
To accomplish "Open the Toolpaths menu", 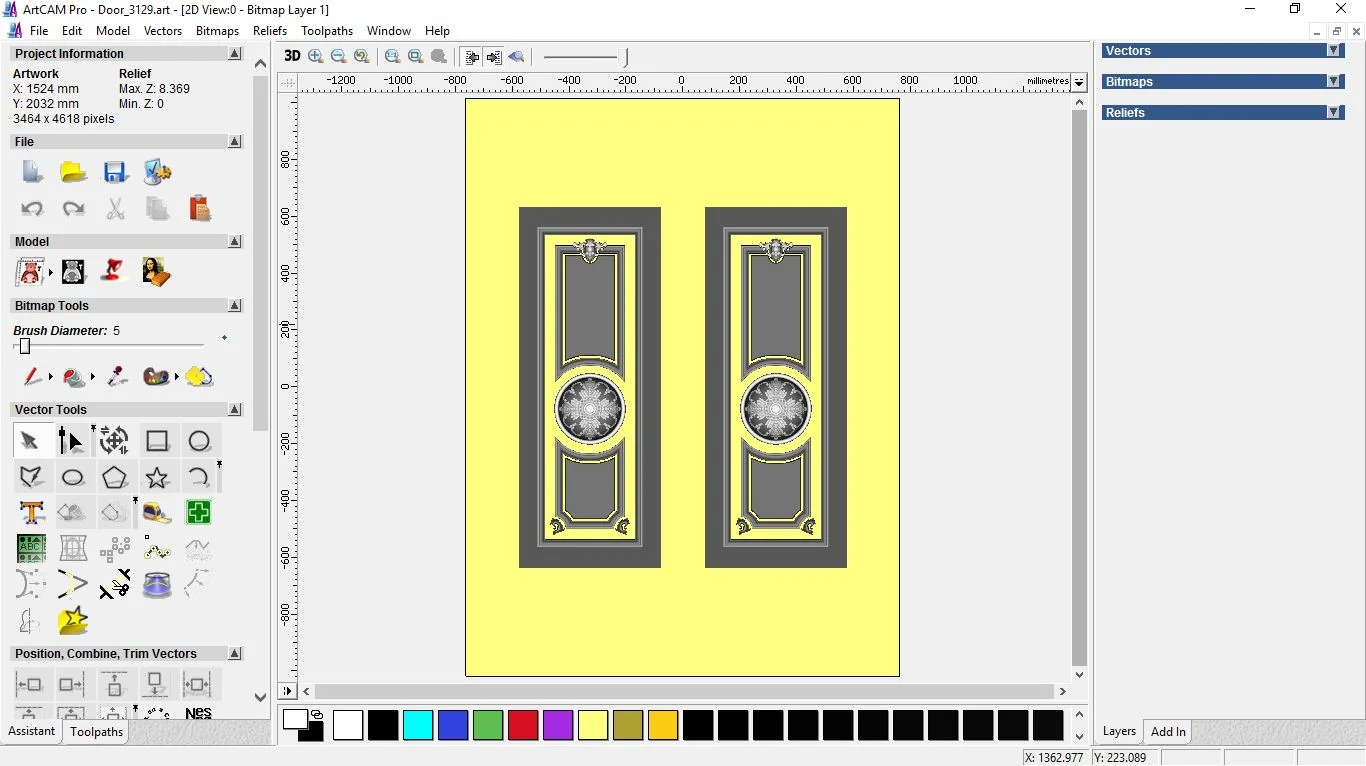I will pyautogui.click(x=327, y=31).
